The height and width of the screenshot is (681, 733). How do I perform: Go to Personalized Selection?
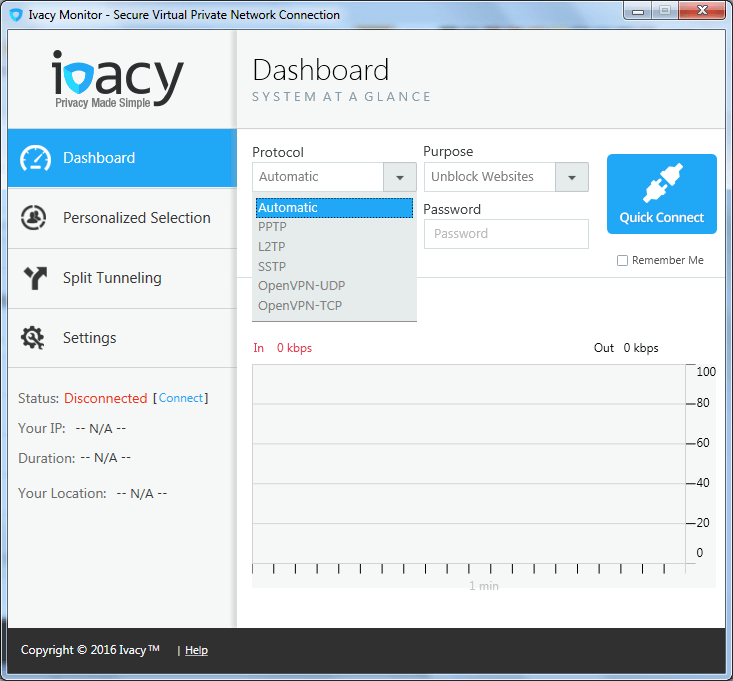click(122, 218)
